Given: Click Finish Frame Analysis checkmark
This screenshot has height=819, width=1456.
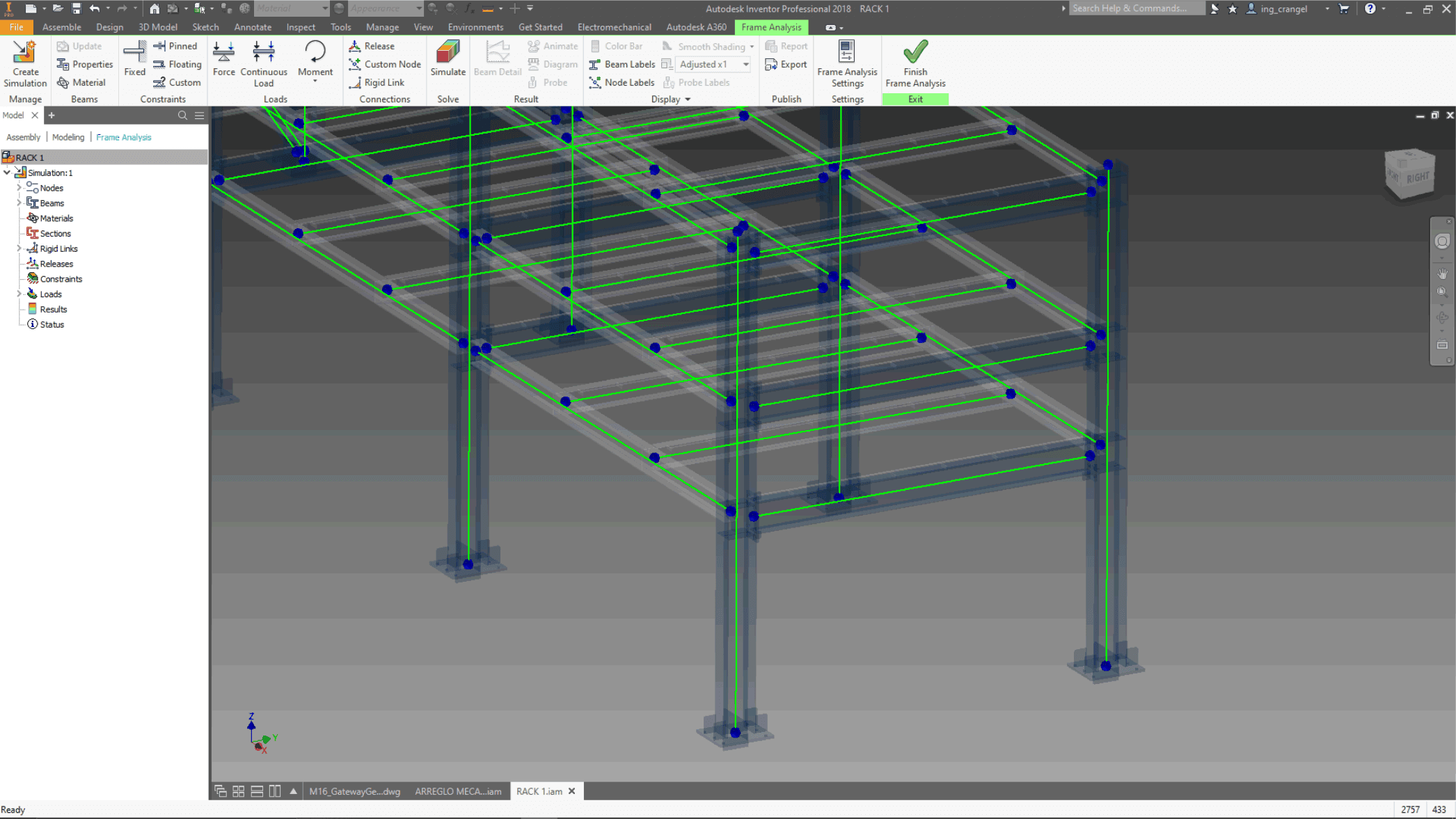Looking at the screenshot, I should 915,64.
